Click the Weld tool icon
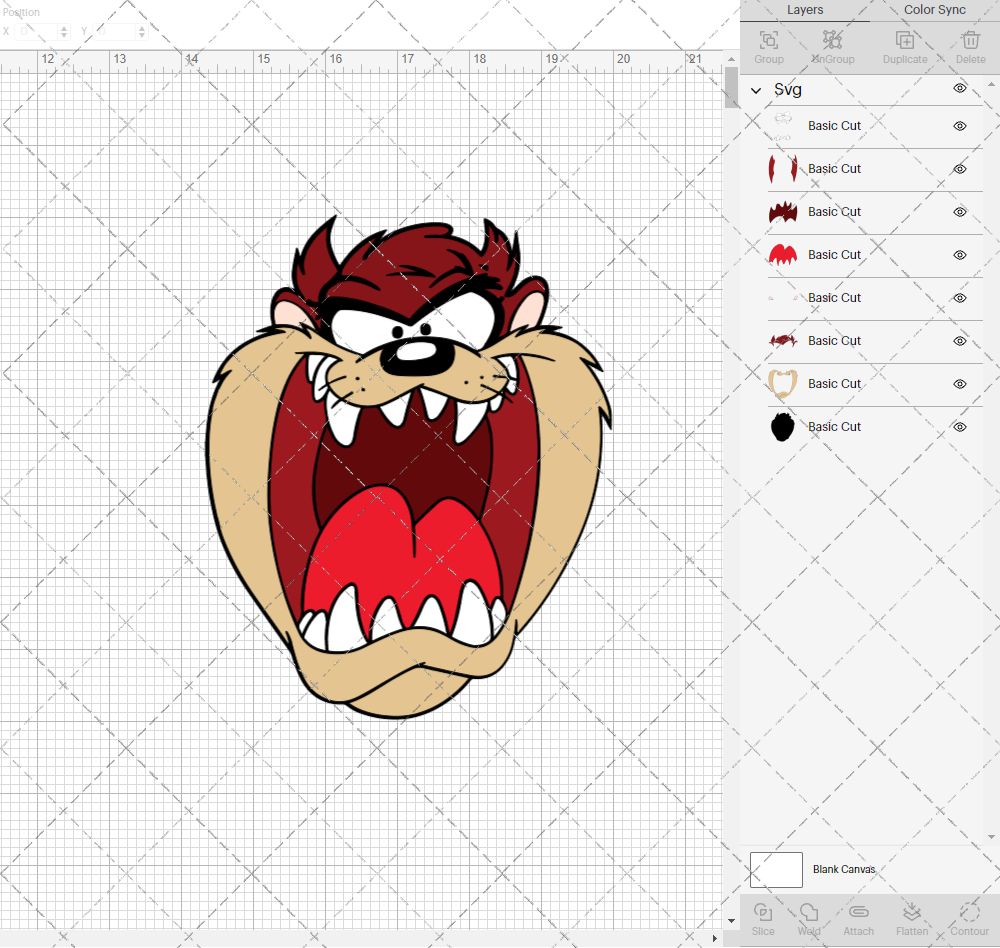Image resolution: width=1000 pixels, height=948 pixels. [809, 912]
